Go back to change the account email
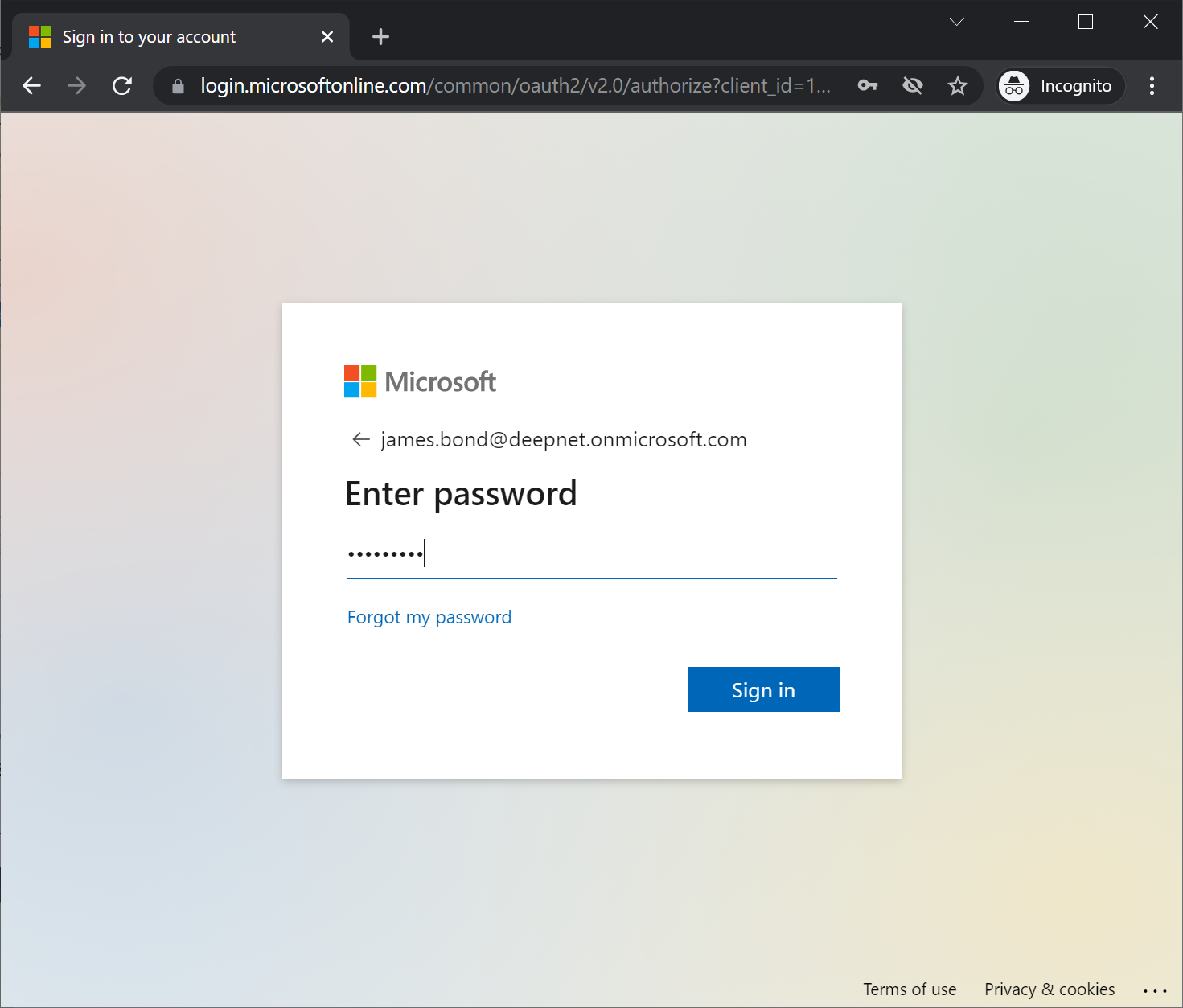Image resolution: width=1183 pixels, height=1008 pixels. point(360,439)
